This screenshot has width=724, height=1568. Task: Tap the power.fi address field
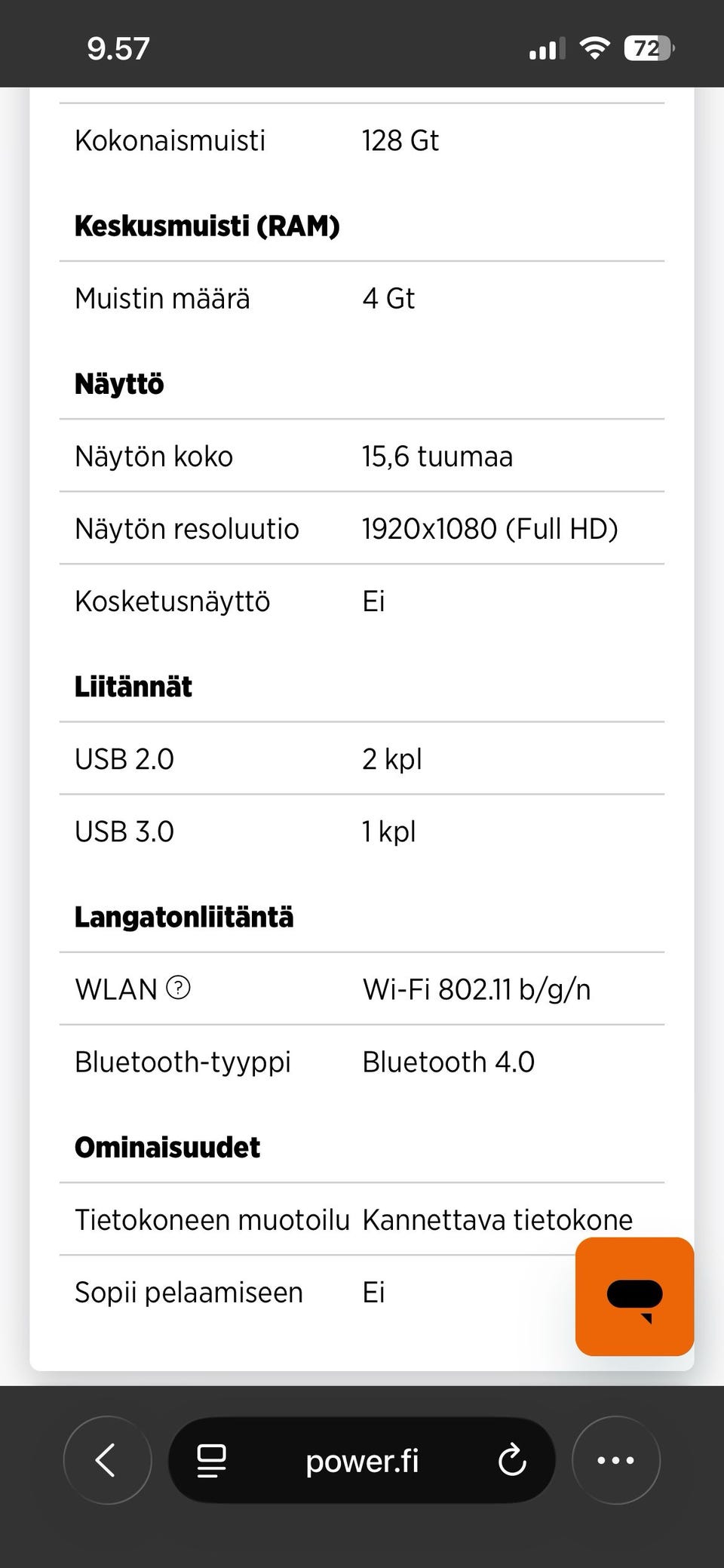tap(362, 1461)
